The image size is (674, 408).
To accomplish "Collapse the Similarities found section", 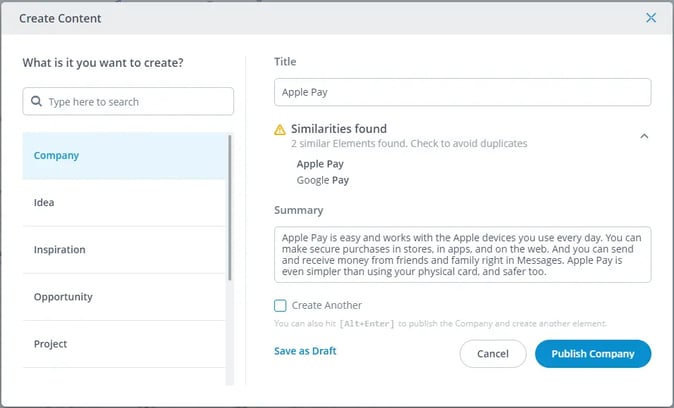I will (x=644, y=136).
